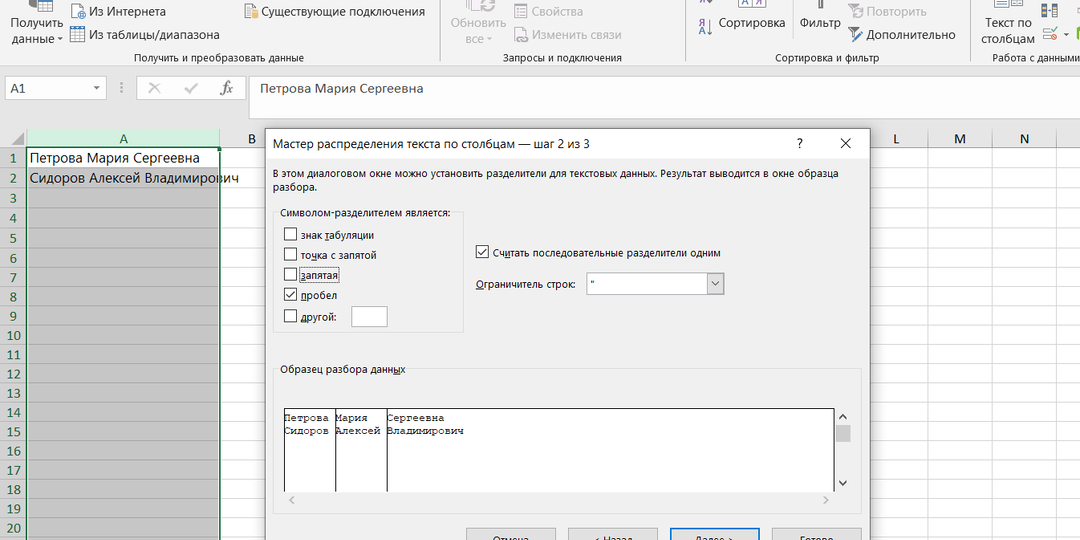This screenshot has height=540, width=1080.
Task: Click the preview scroll left arrow
Action: tap(291, 501)
